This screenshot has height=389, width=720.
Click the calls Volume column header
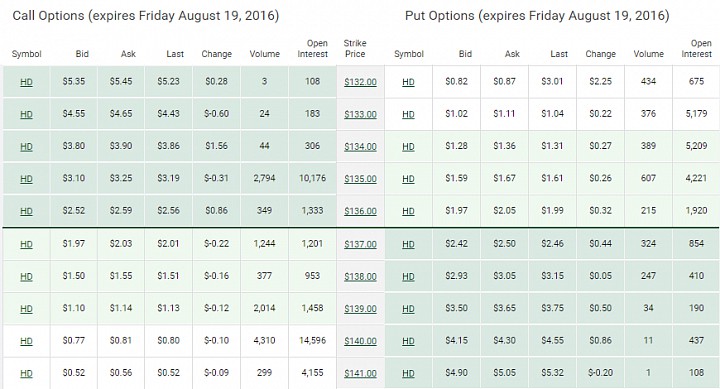[264, 54]
